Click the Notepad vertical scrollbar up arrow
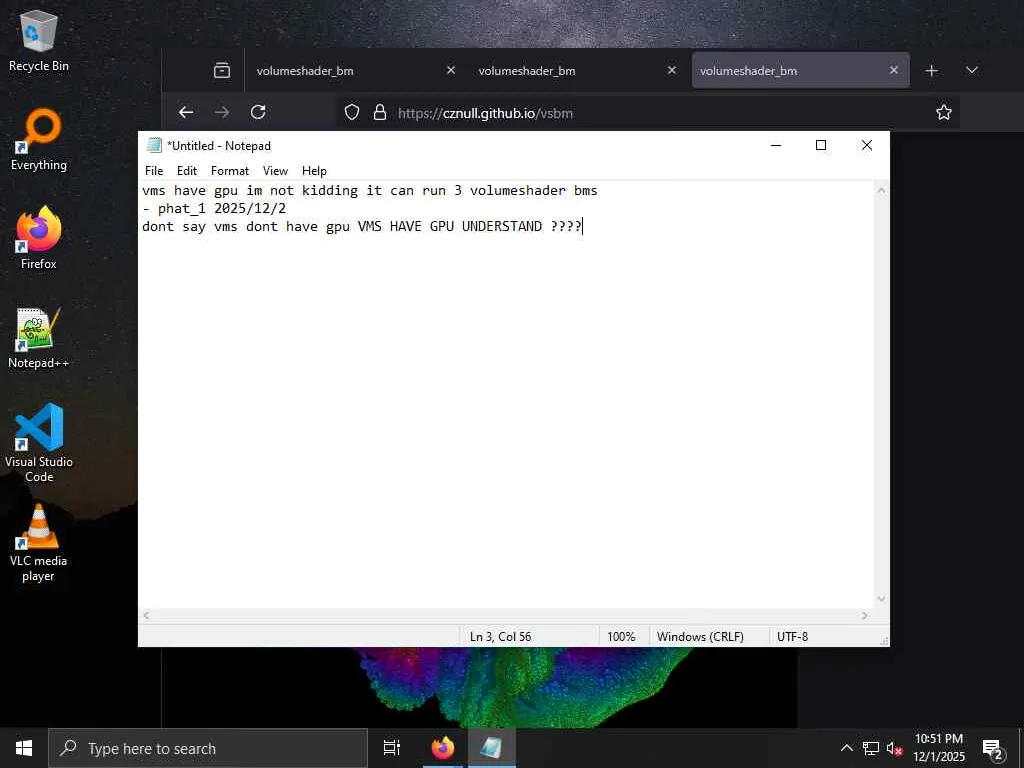The height and width of the screenshot is (768, 1024). pos(881,190)
